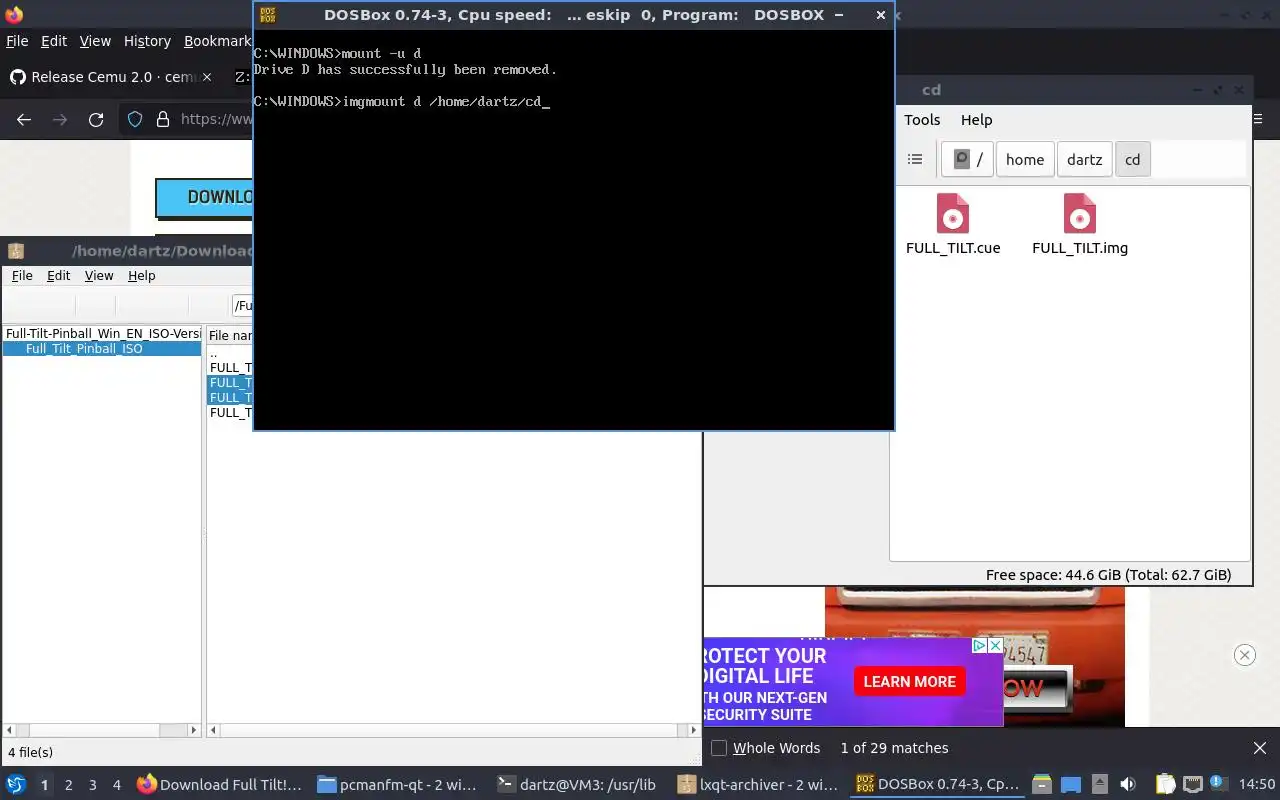The width and height of the screenshot is (1280, 800).
Task: Open Help menu in lxqt-archiver
Action: pyautogui.click(x=142, y=276)
